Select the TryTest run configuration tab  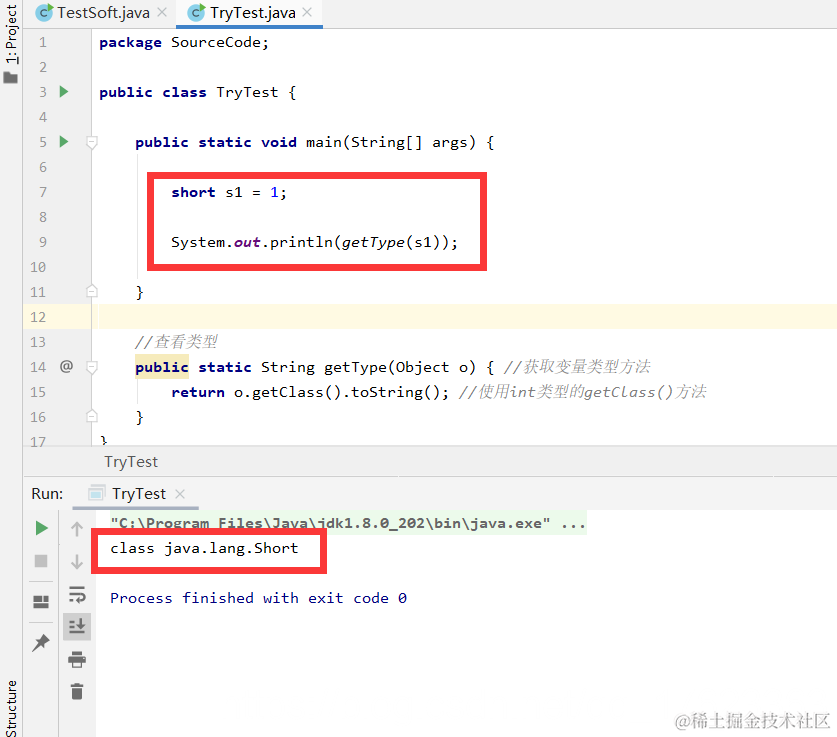138,494
